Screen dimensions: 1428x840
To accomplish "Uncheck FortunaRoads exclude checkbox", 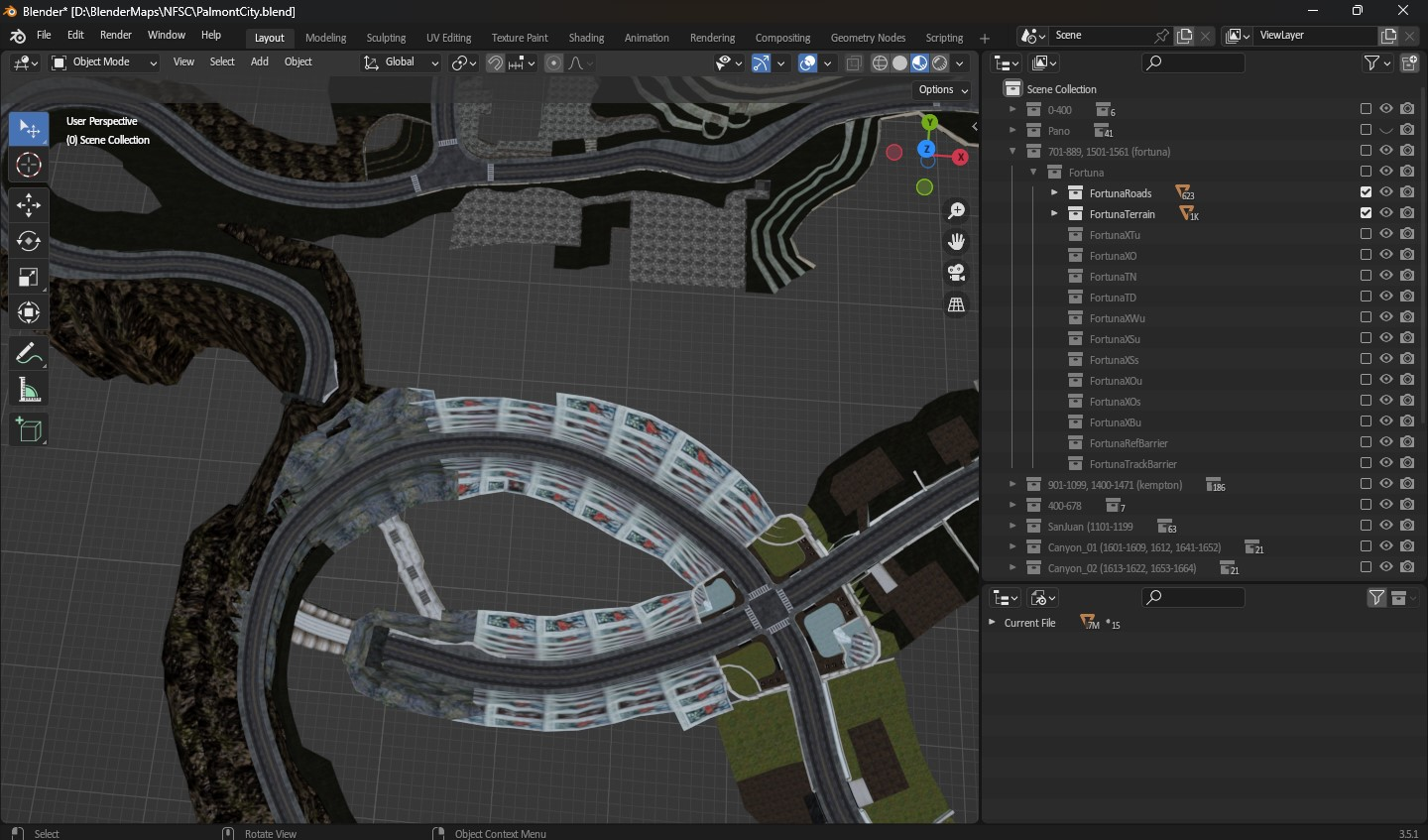I will 1366,192.
